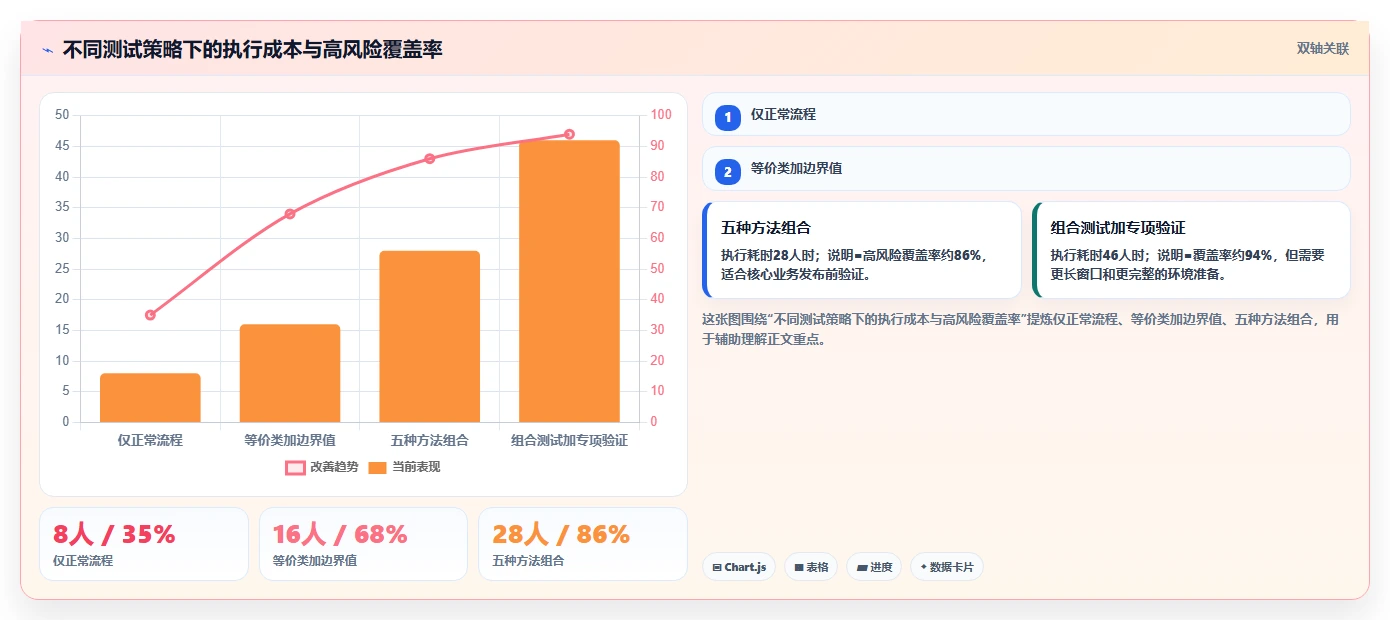Viewport: 1390px width, 620px height.
Task: Click the orange bar for 等价类加边界值
Action: coord(290,373)
